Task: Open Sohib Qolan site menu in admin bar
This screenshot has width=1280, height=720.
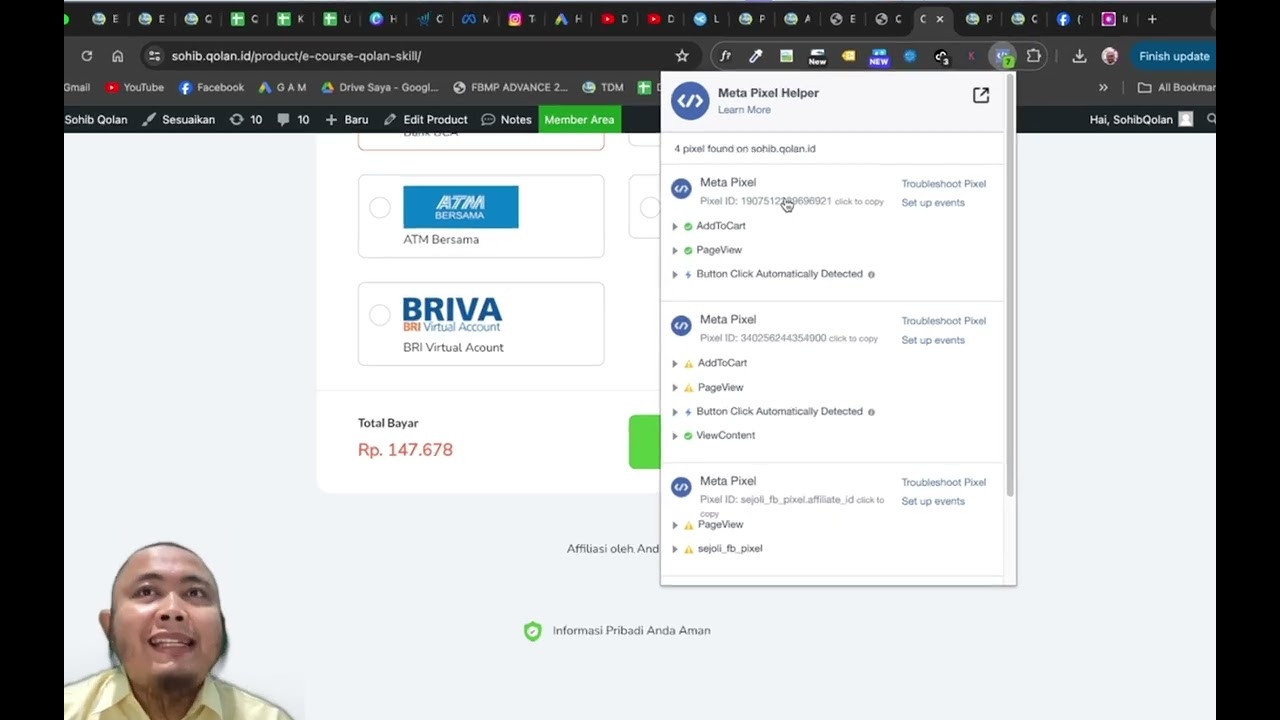Action: point(96,119)
